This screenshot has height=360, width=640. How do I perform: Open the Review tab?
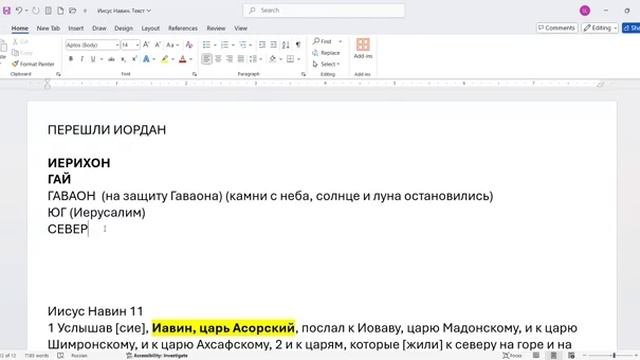click(216, 28)
